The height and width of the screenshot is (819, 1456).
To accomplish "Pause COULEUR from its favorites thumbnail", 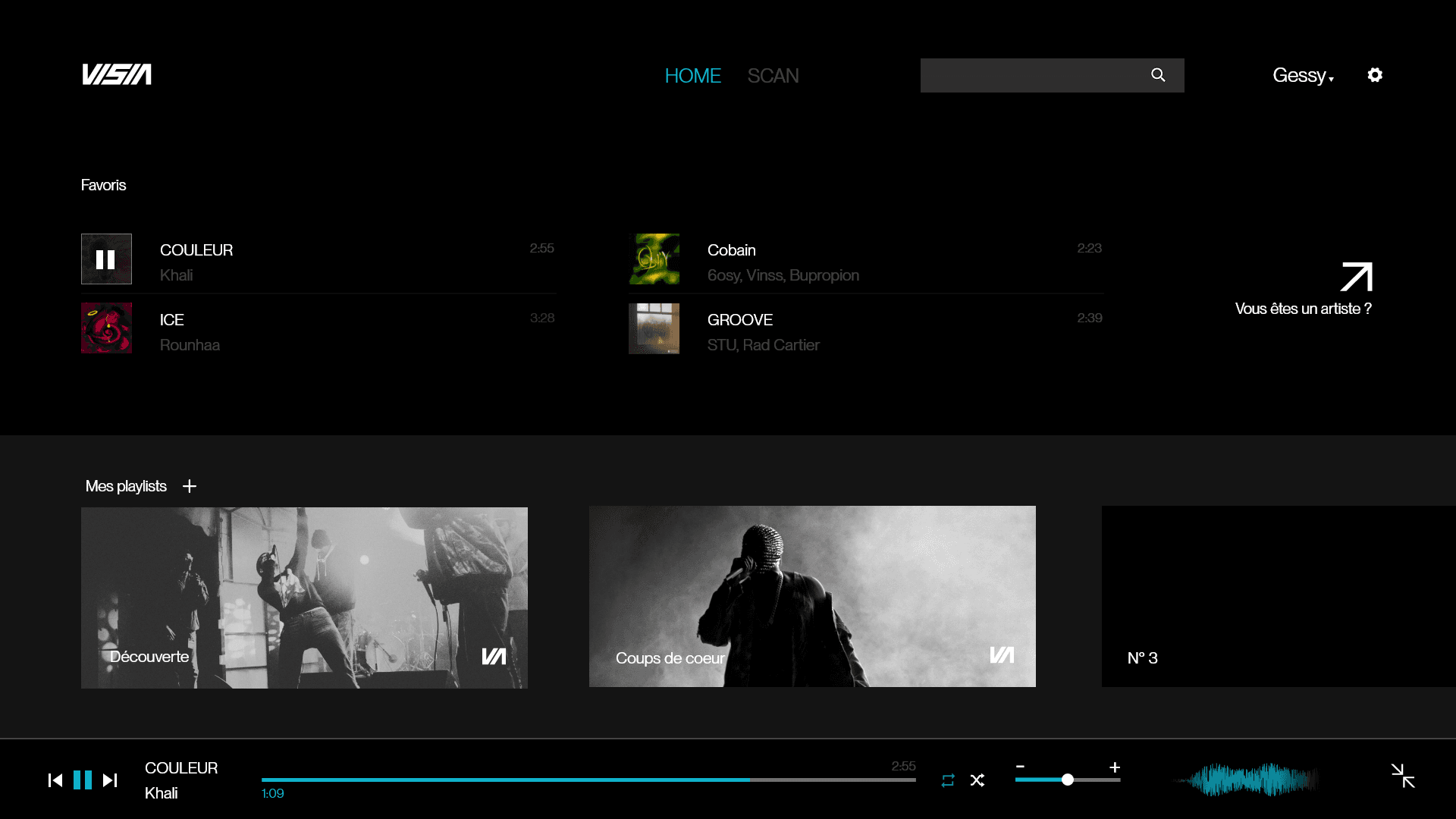I will coord(106,259).
